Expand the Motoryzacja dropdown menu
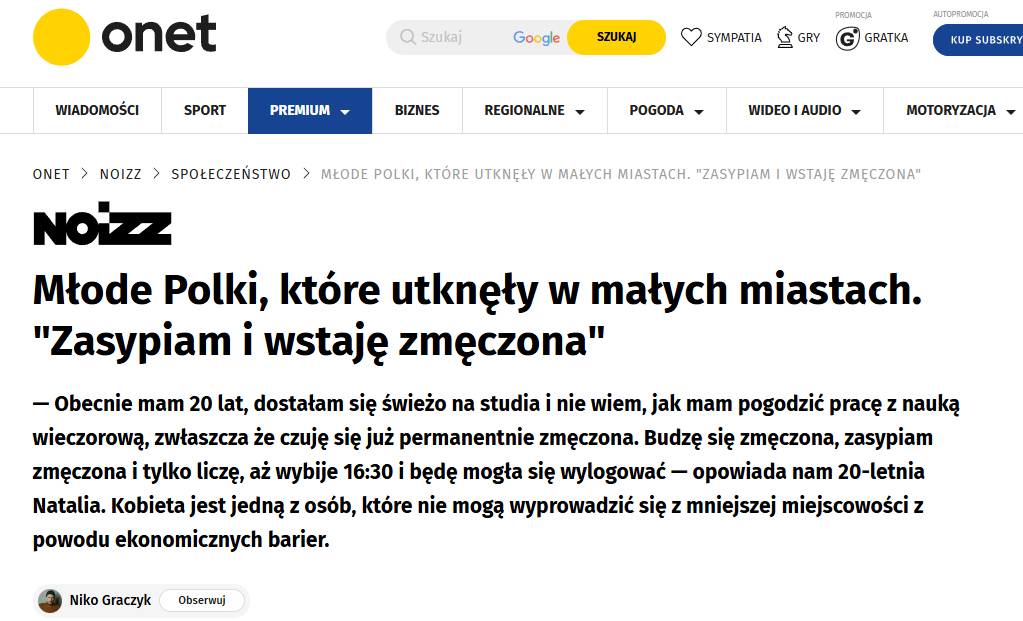1023x621 pixels. [1011, 112]
